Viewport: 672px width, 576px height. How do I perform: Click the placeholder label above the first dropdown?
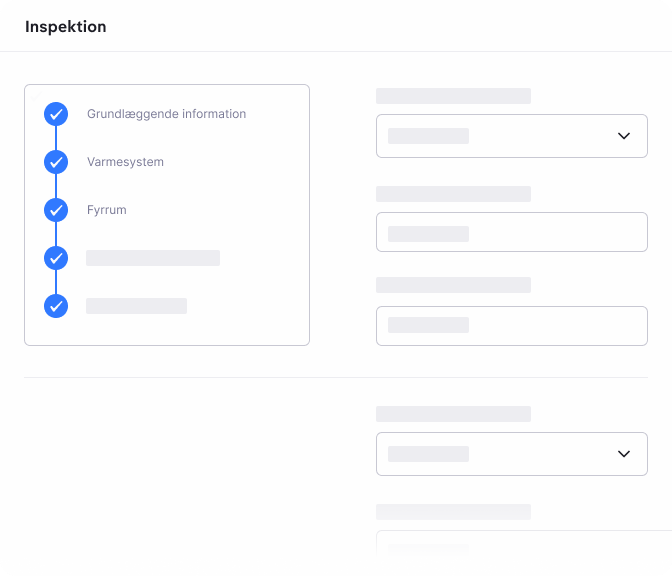(x=453, y=96)
